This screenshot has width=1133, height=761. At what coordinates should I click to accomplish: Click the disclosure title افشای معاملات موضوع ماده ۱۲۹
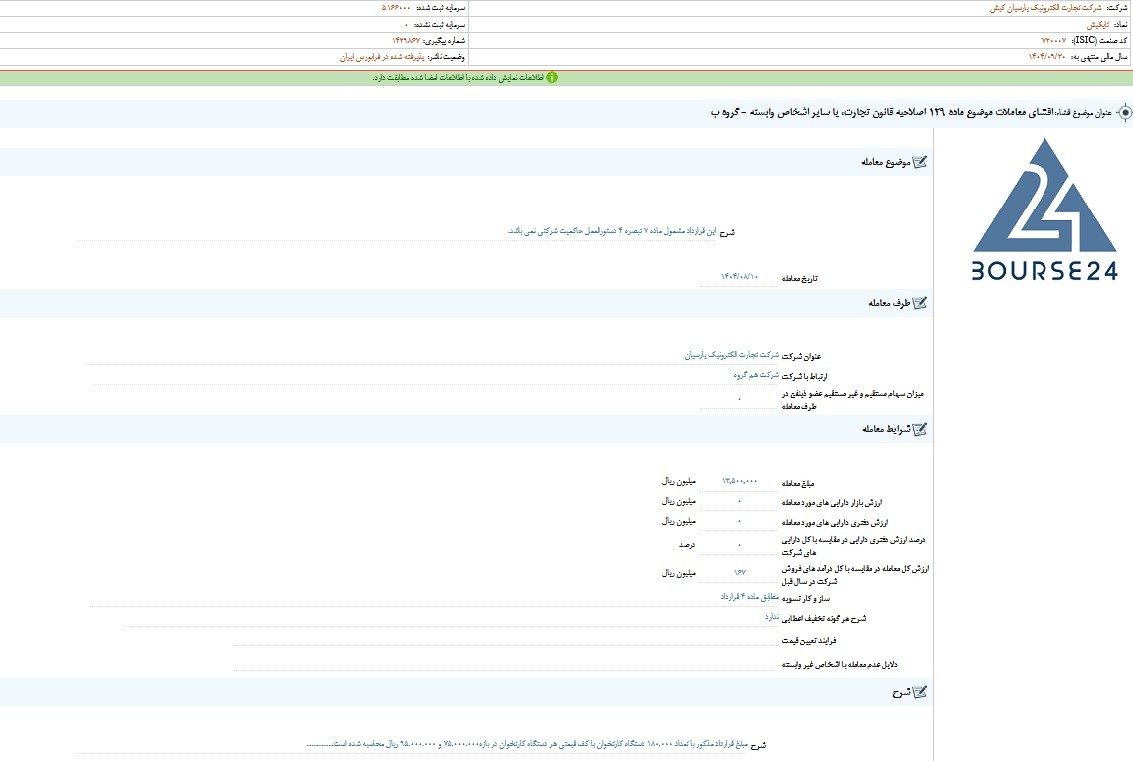(882, 113)
